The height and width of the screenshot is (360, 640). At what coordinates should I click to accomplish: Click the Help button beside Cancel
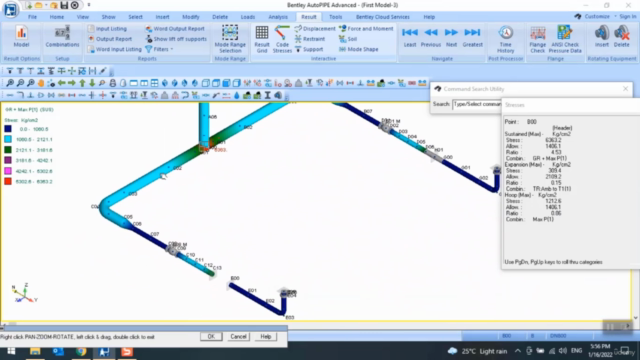click(265, 337)
